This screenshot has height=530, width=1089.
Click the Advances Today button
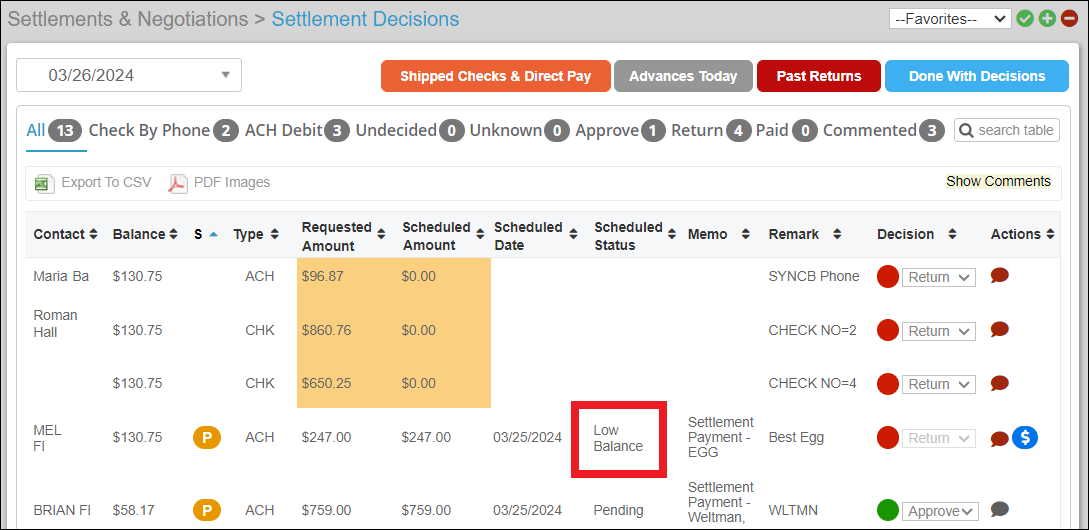click(683, 76)
